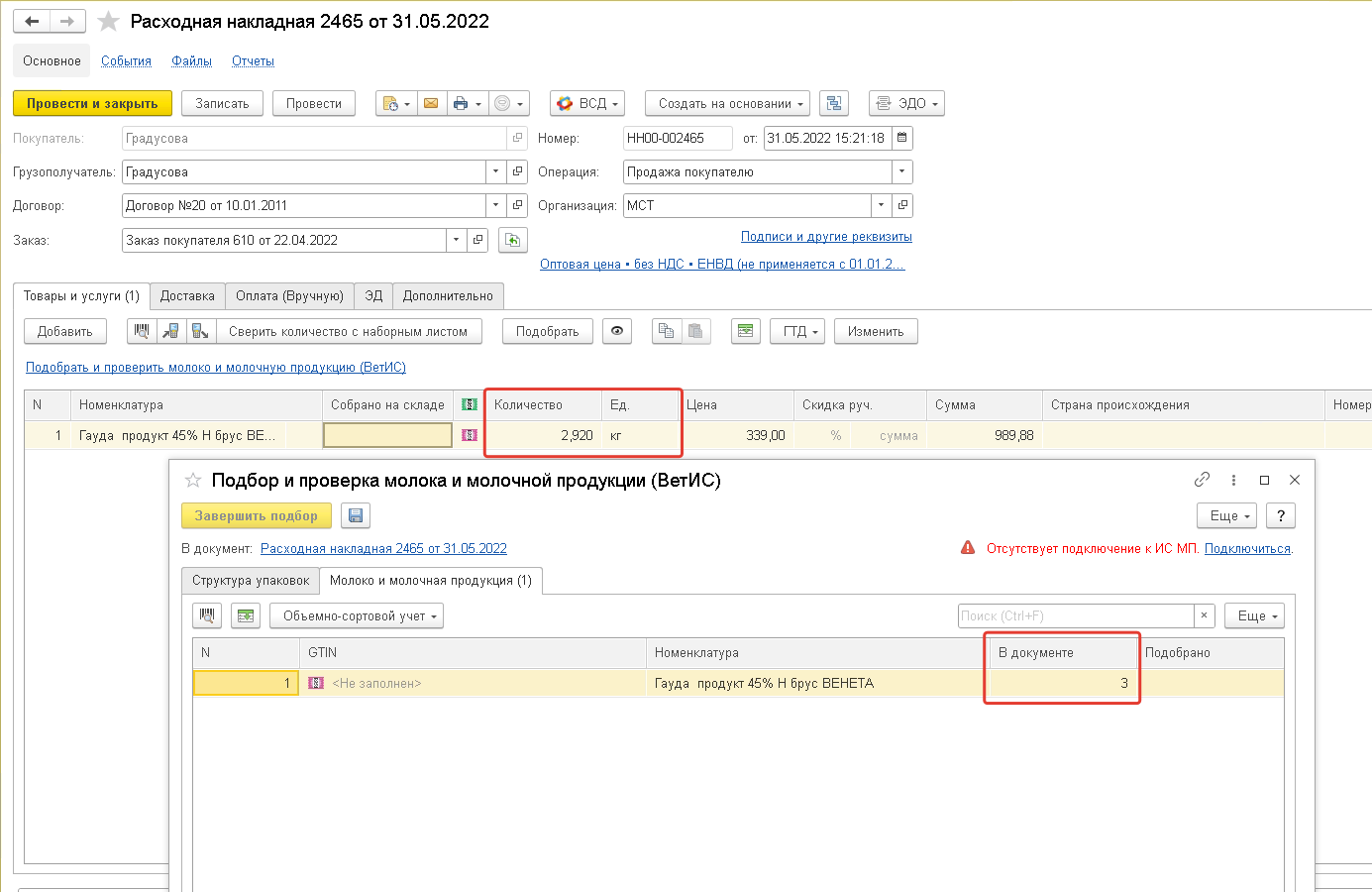Open the Дополнительно tab
The height and width of the screenshot is (892, 1372).
(x=448, y=295)
